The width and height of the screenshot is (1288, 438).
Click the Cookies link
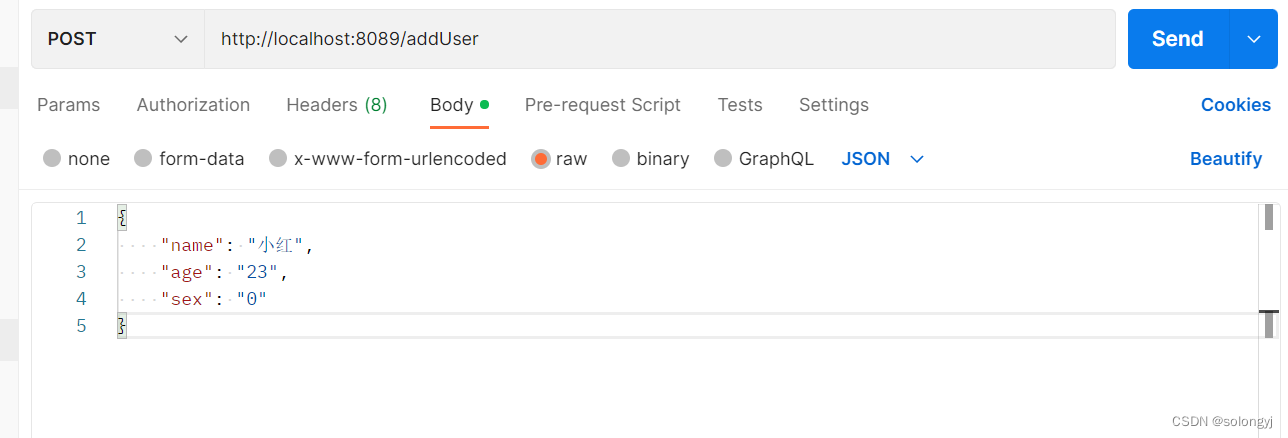pos(1236,105)
